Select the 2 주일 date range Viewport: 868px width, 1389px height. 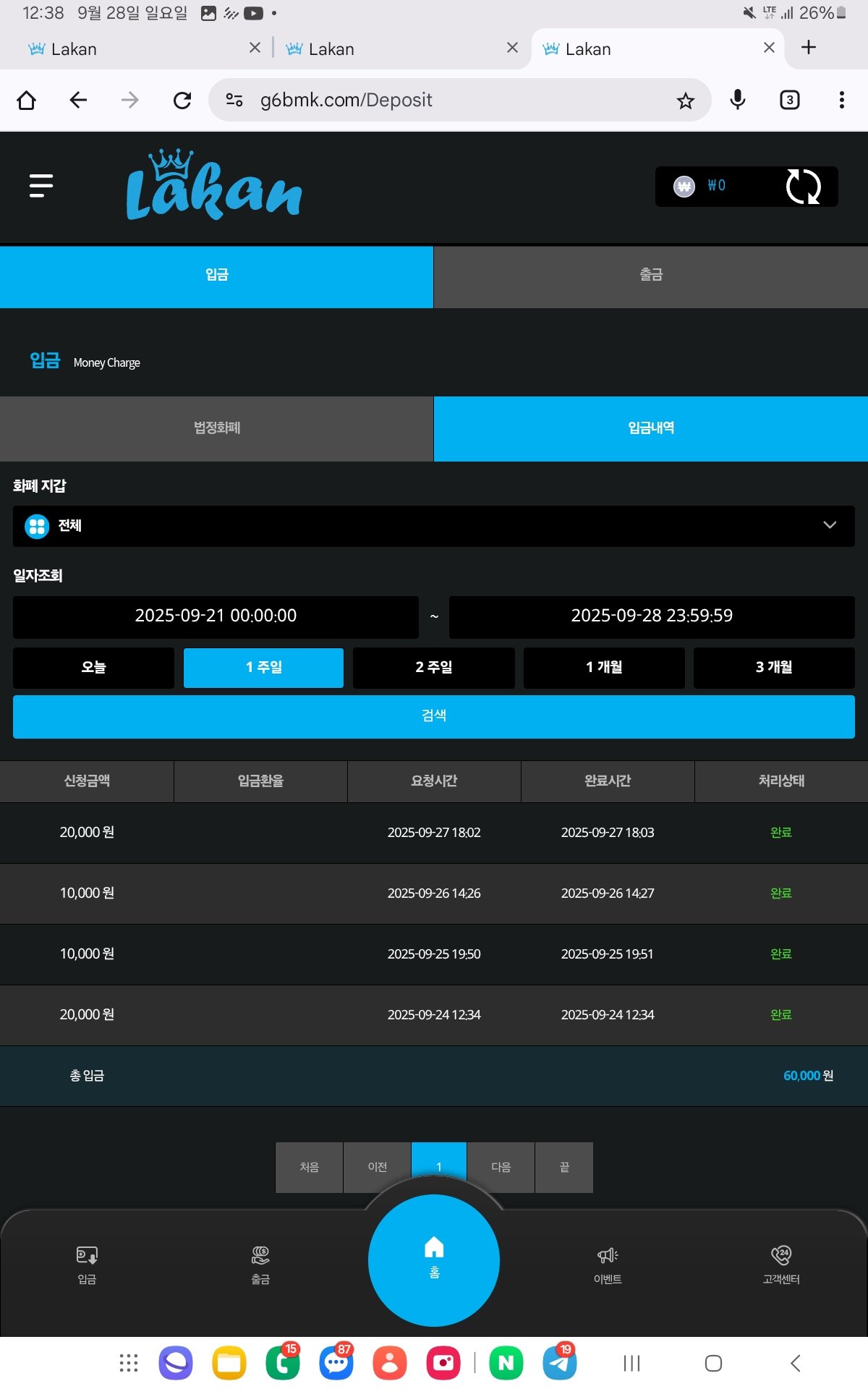coord(433,667)
